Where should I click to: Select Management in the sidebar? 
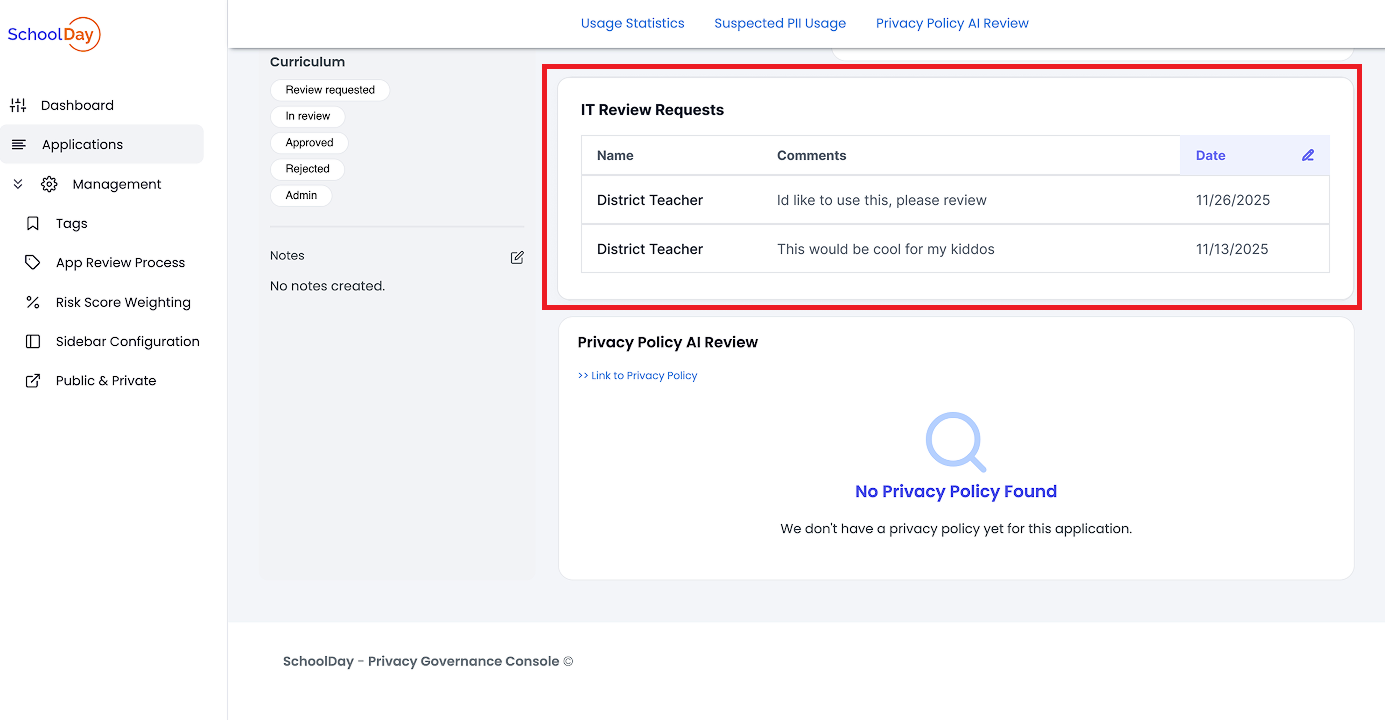(117, 184)
